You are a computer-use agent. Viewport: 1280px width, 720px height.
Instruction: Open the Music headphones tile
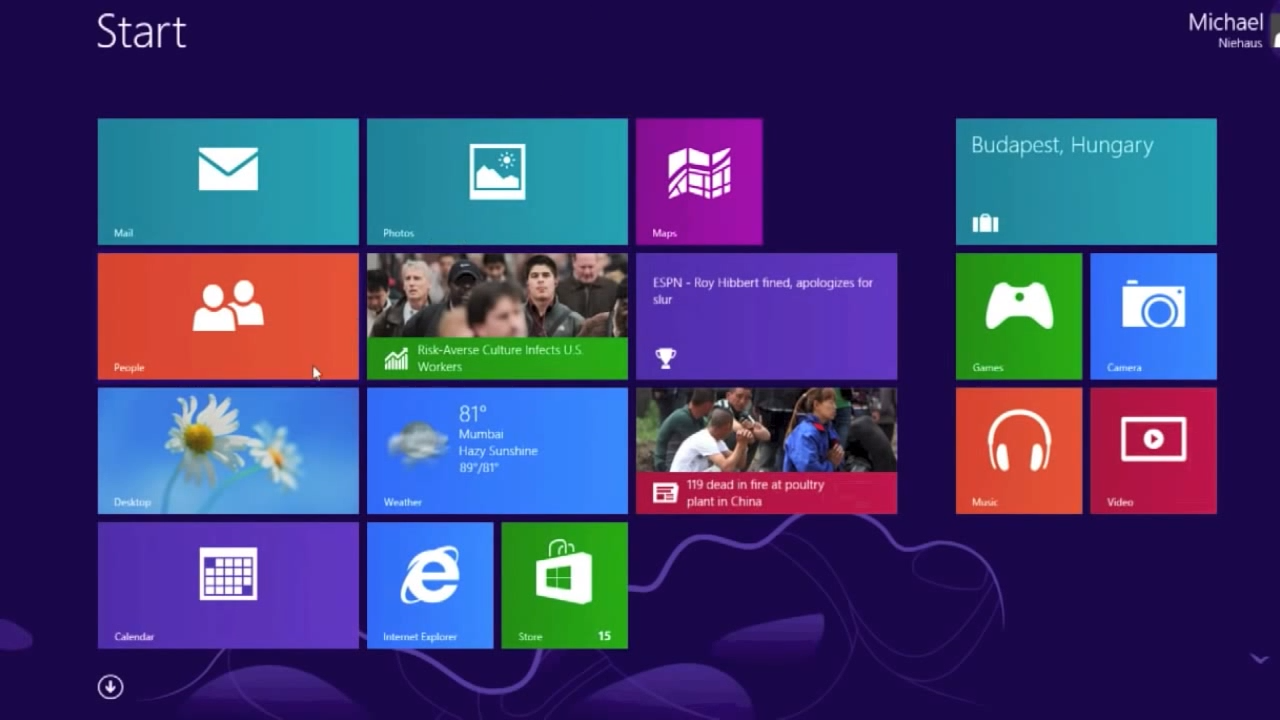(x=1019, y=451)
